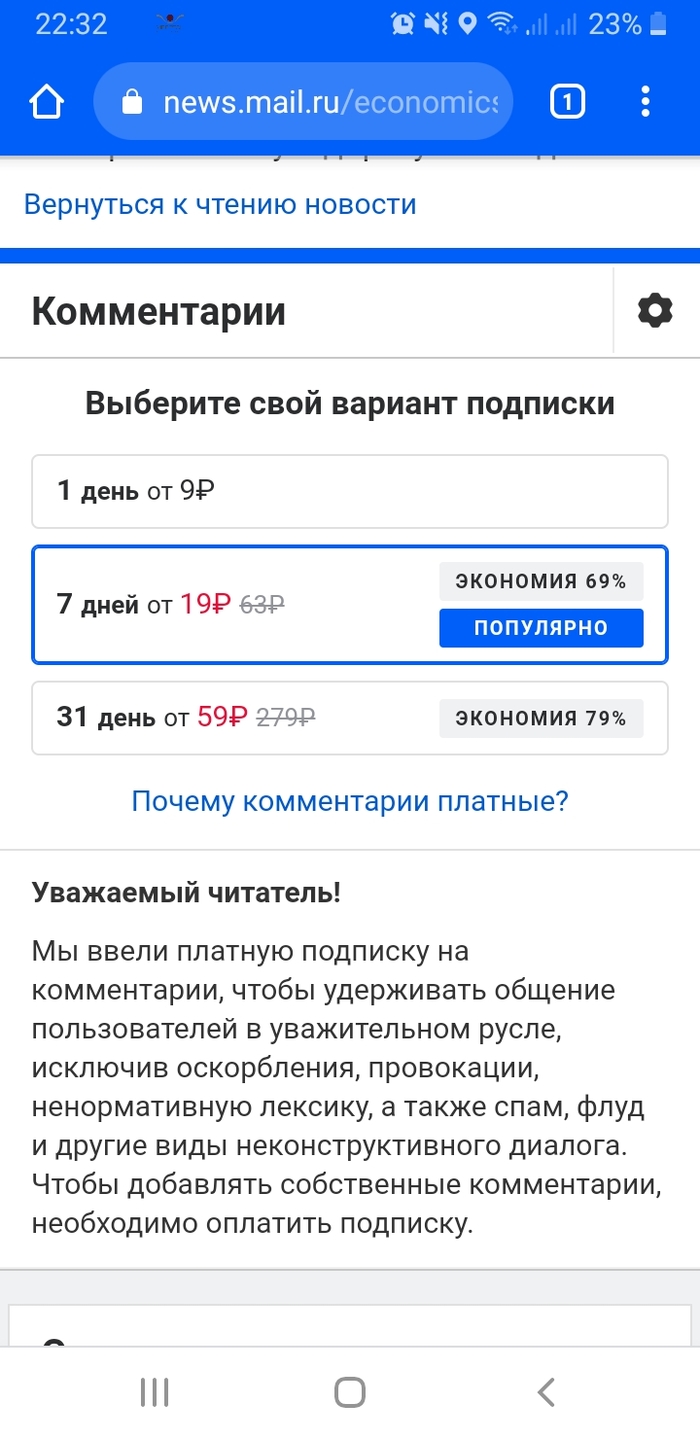Tap battery indicator in status bar
Screen dimensions: 700x1439
[658, 24]
